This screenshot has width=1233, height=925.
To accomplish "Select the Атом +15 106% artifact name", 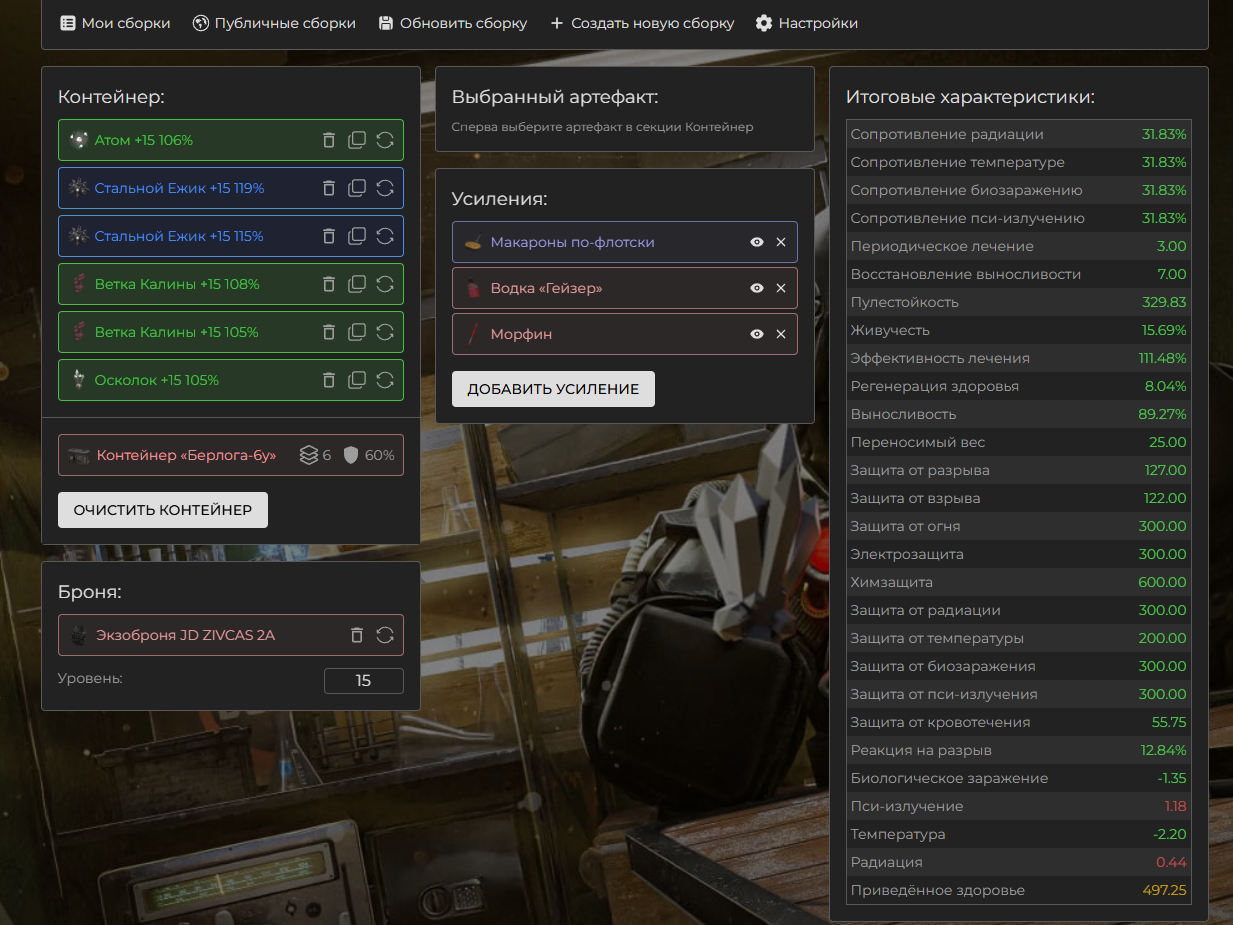I will pyautogui.click(x=144, y=140).
